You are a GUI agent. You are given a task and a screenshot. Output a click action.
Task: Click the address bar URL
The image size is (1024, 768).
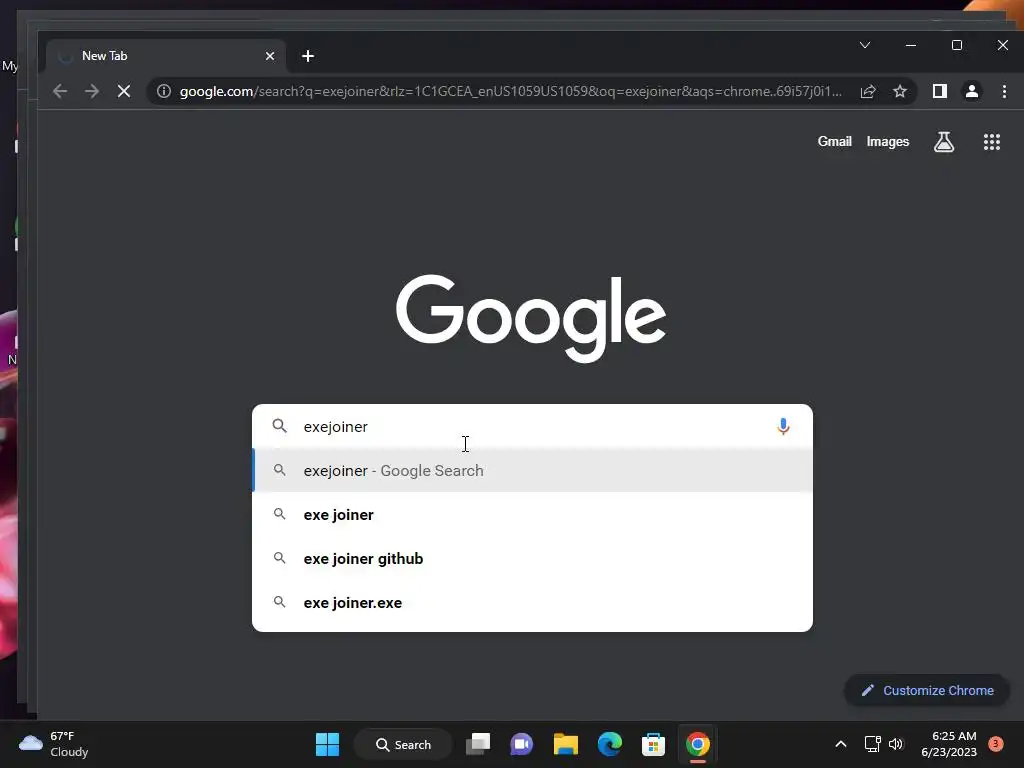(511, 91)
